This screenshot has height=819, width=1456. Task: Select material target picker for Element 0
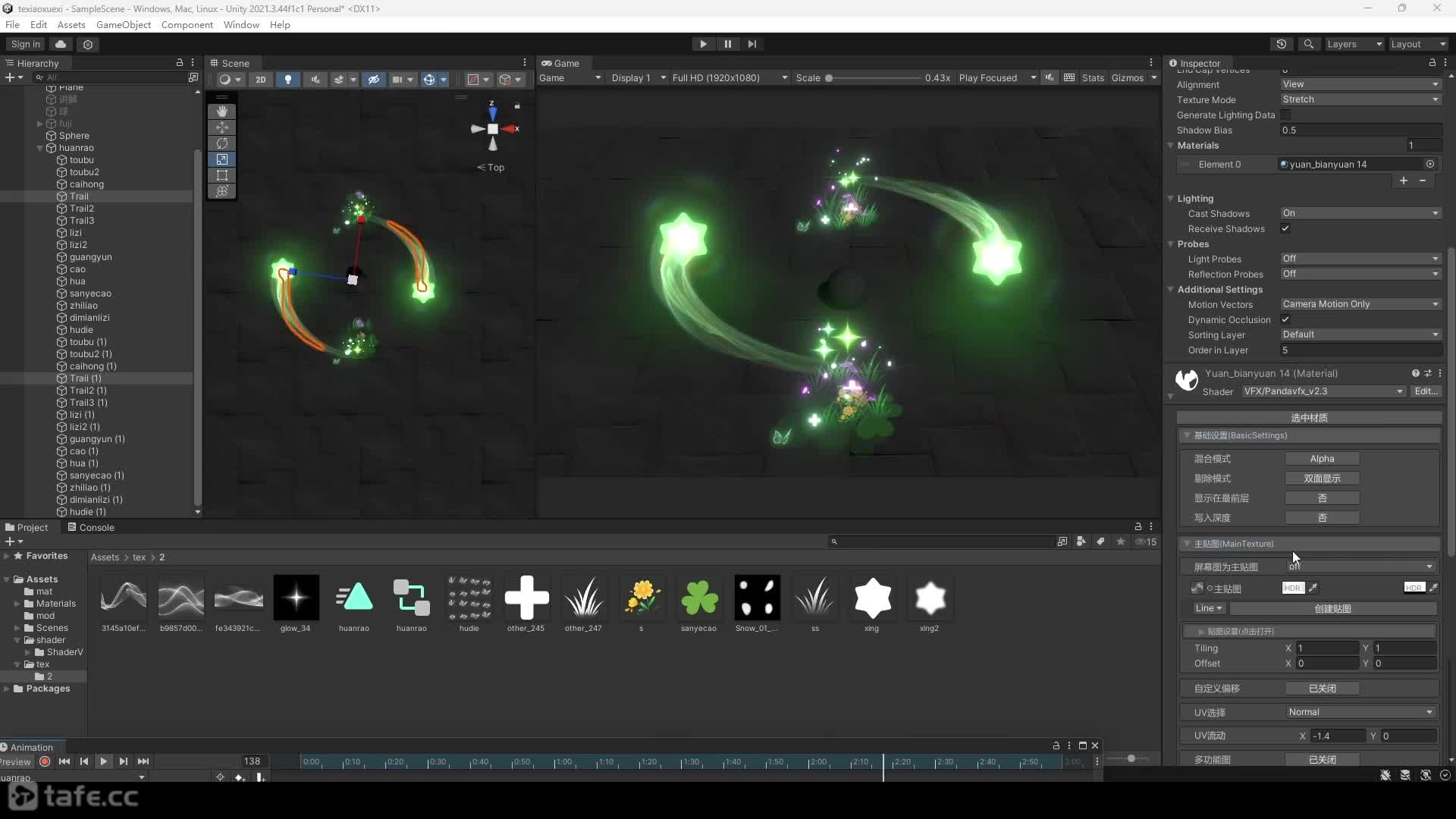(x=1430, y=164)
